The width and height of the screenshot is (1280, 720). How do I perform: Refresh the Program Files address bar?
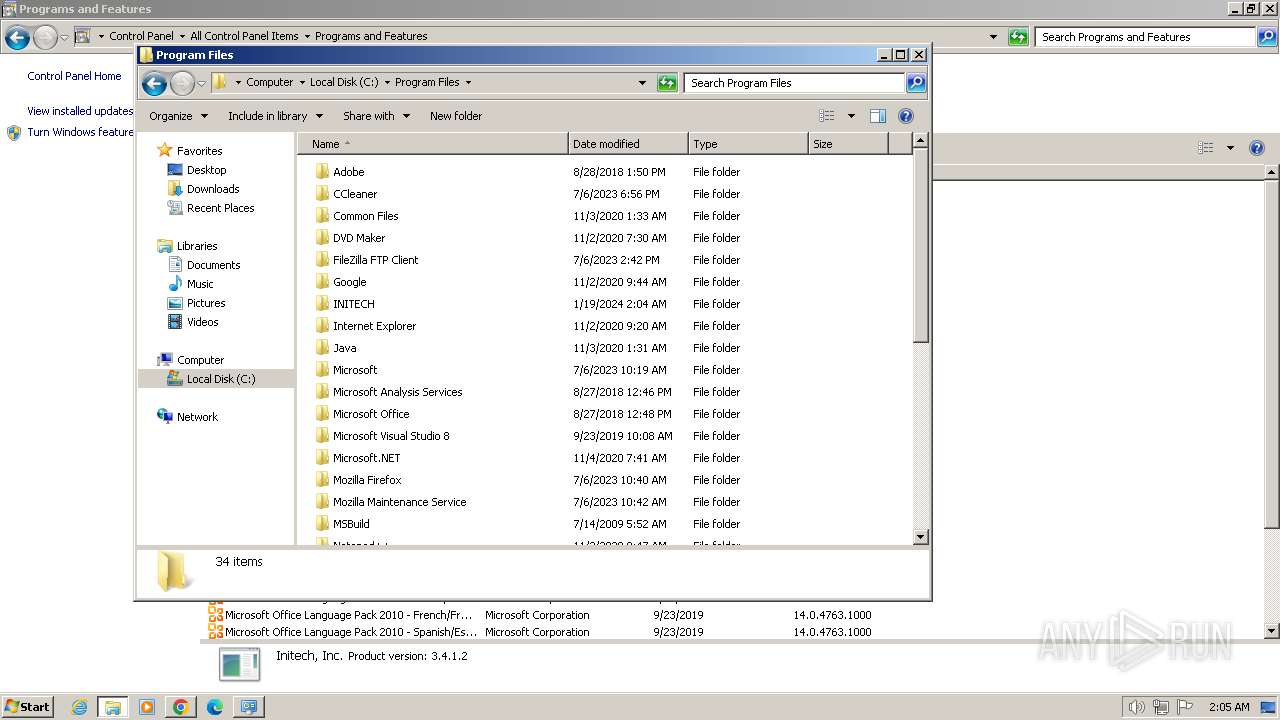pos(667,83)
